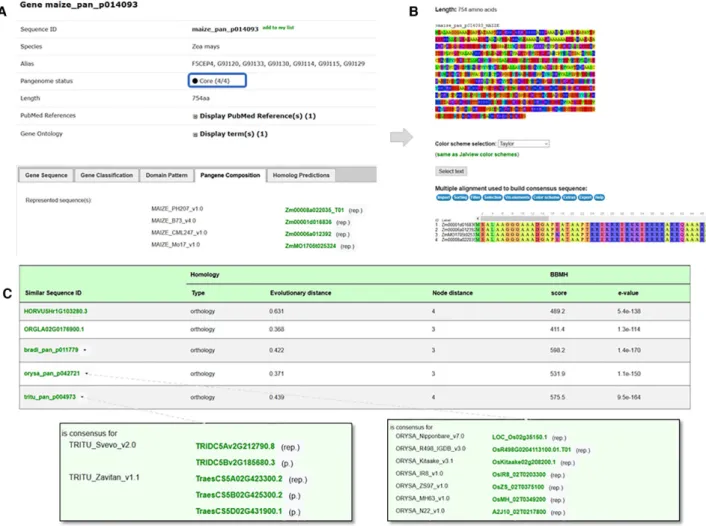
Task: Open the Color scheme menu button
Action: click(x=546, y=197)
